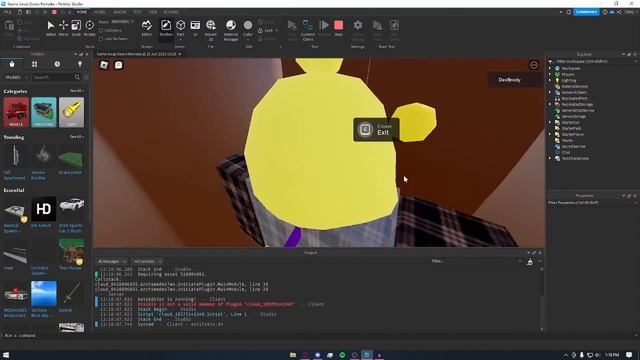Screen dimensions: 640x360
Task: Toggle the Collisions checkbox
Action: [101, 31]
